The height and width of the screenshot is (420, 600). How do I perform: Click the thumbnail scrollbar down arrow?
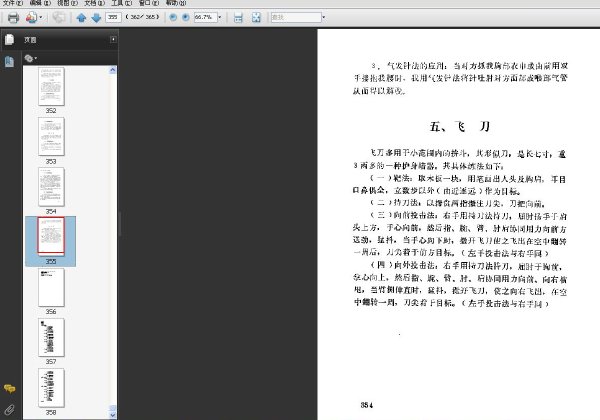(x=112, y=415)
